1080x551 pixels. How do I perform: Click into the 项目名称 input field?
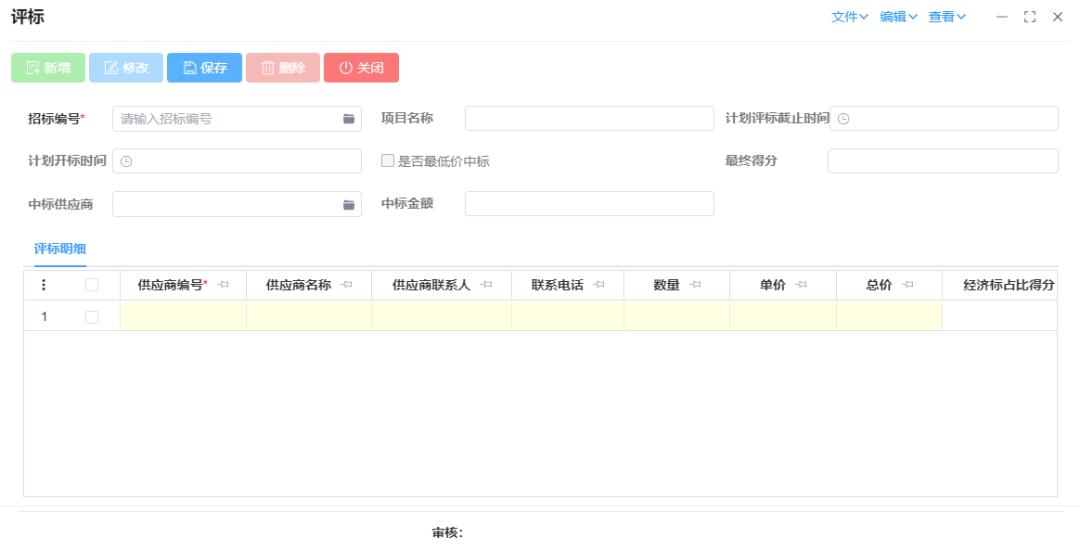point(590,118)
